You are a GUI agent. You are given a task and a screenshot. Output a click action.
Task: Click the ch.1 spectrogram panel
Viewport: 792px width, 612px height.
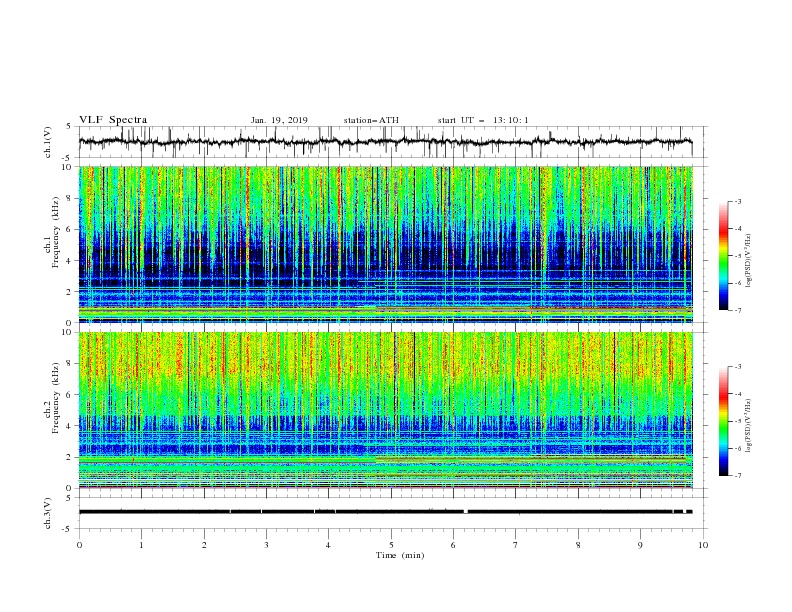pos(385,244)
